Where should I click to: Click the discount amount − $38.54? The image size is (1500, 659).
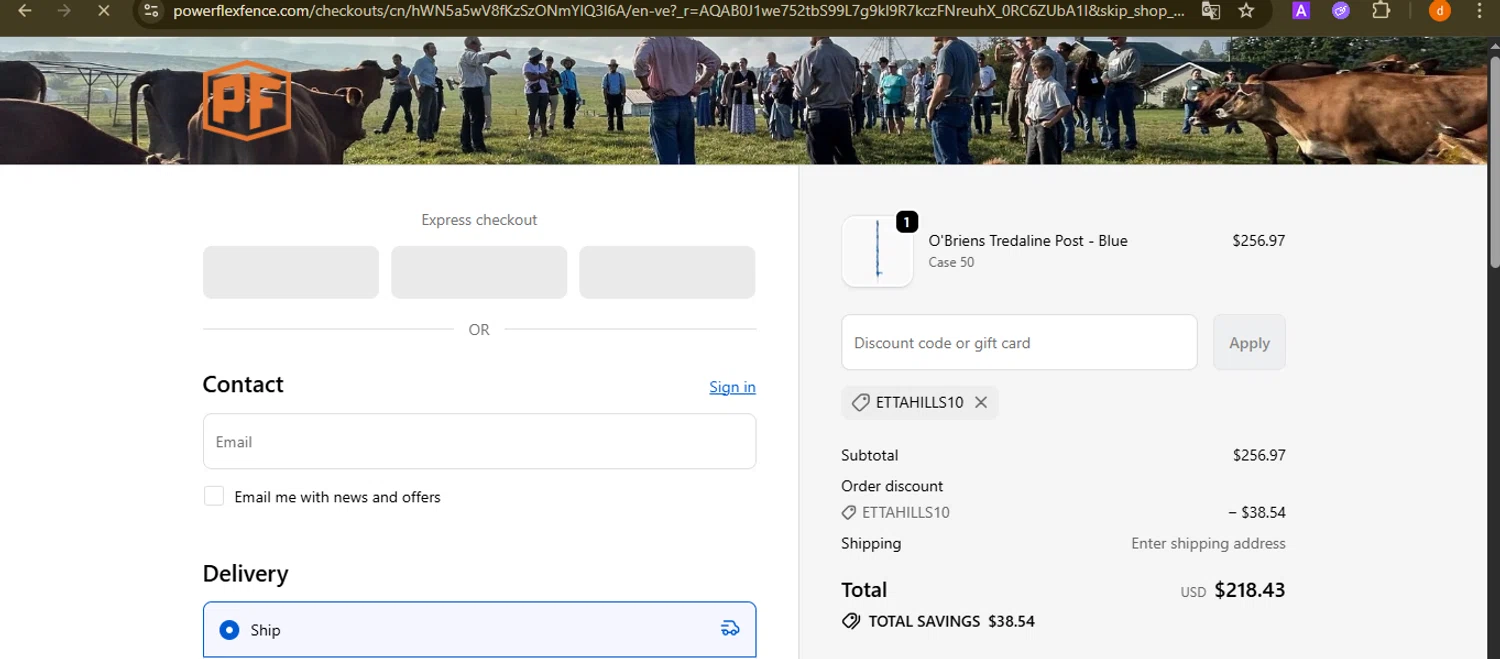coord(1257,513)
